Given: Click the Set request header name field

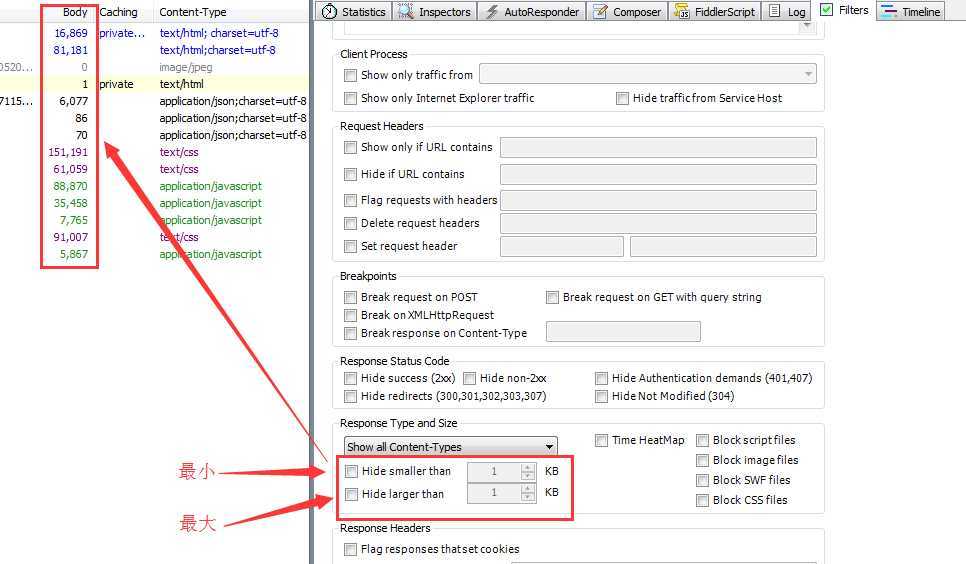Looking at the screenshot, I should pos(562,247).
